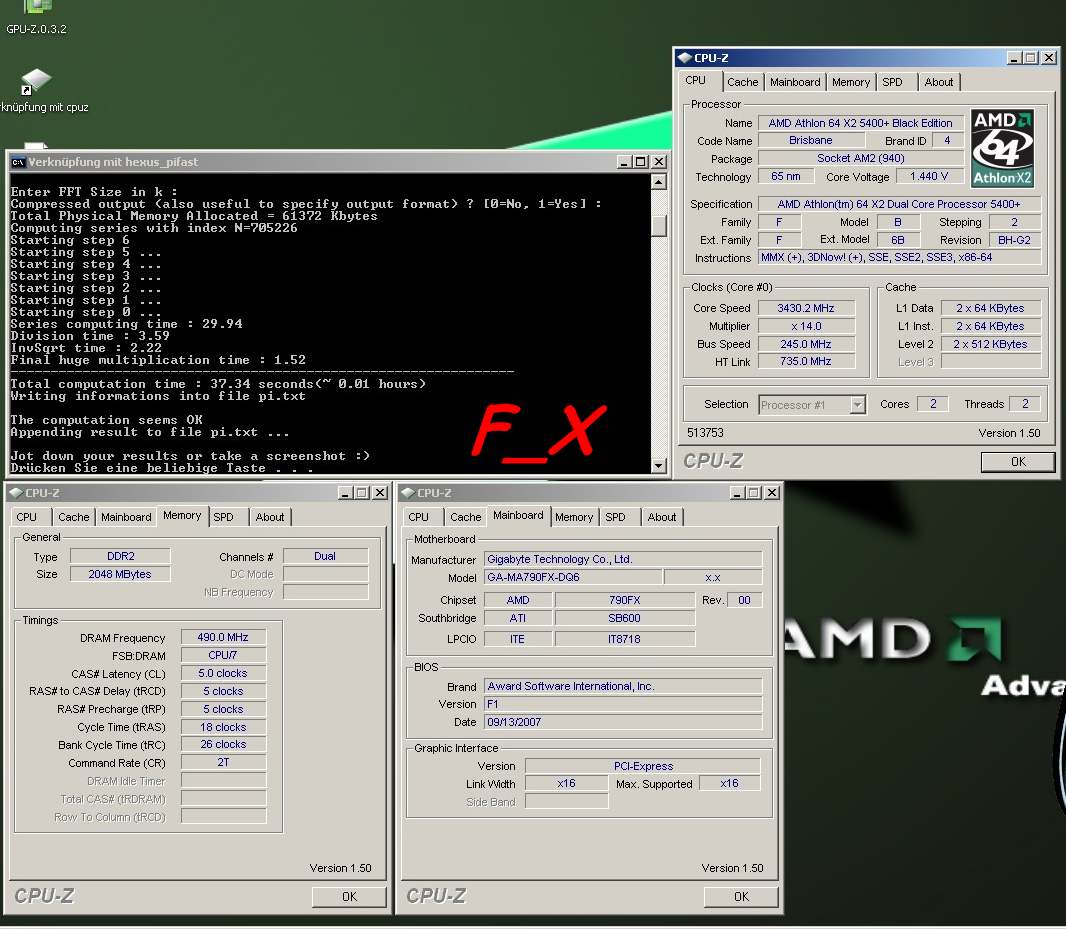Click the Channels value Dual

click(x=325, y=556)
